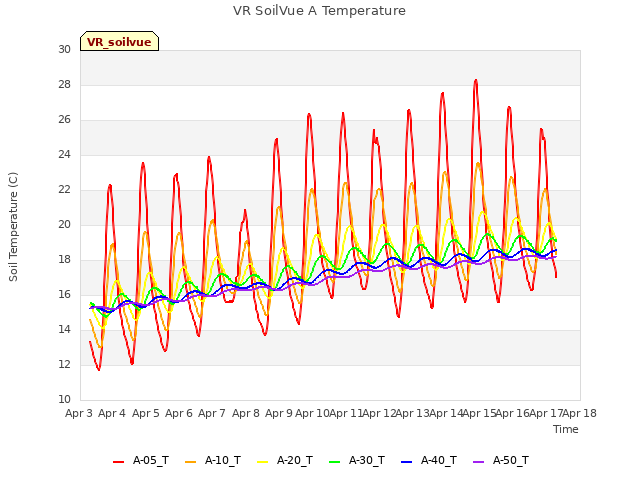
Task: Click the Apr 15 x-axis tick label
Action: (x=480, y=413)
